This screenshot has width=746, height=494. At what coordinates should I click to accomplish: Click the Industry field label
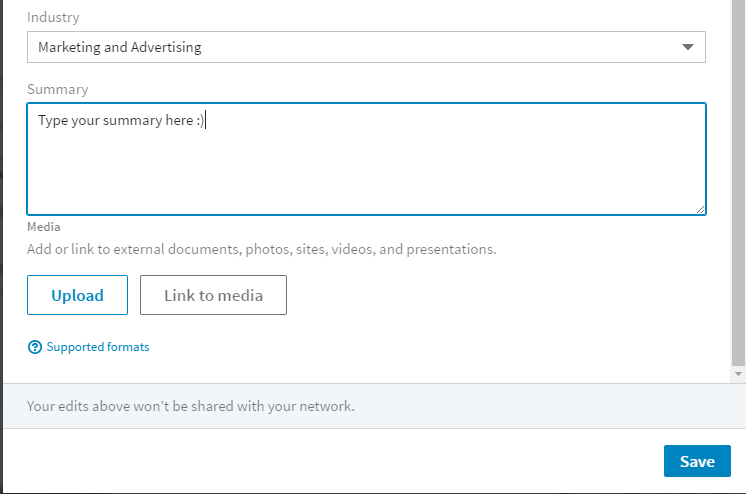[53, 18]
